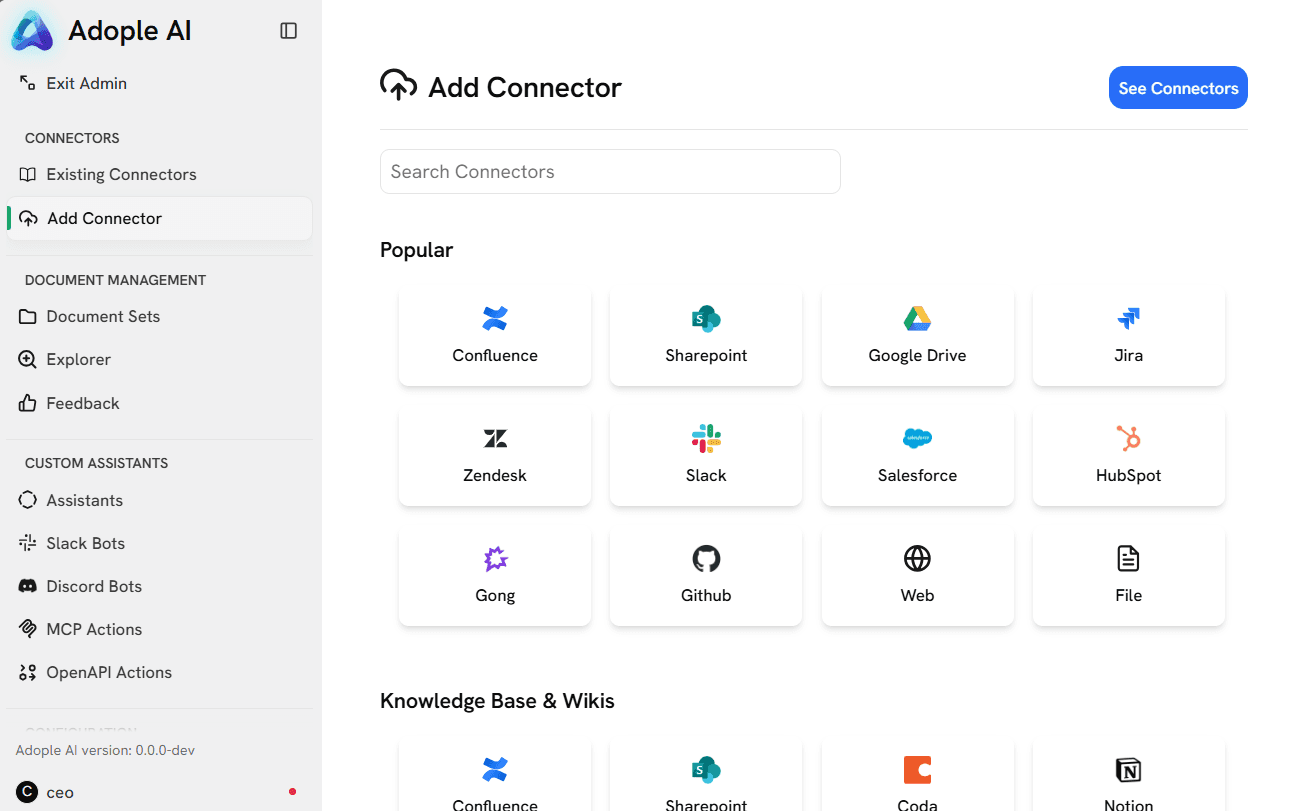Screen dimensions: 1297x811
Task: Open Discord Bots settings
Action: coord(159,586)
